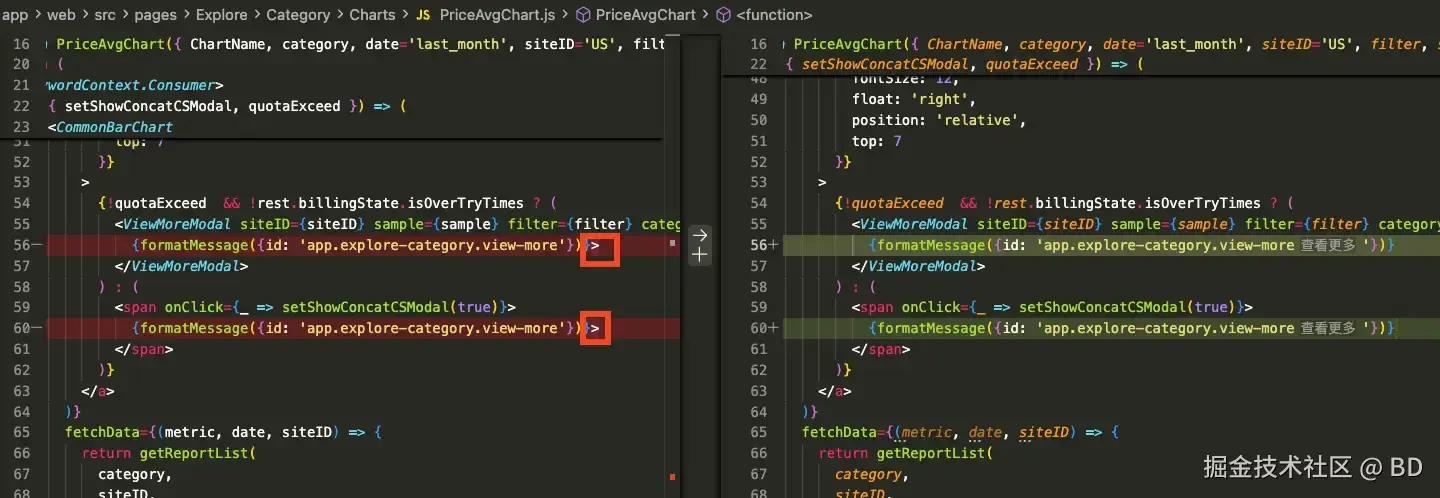
Task: Open the <function> breadcrumb symbol
Action: tap(774, 15)
